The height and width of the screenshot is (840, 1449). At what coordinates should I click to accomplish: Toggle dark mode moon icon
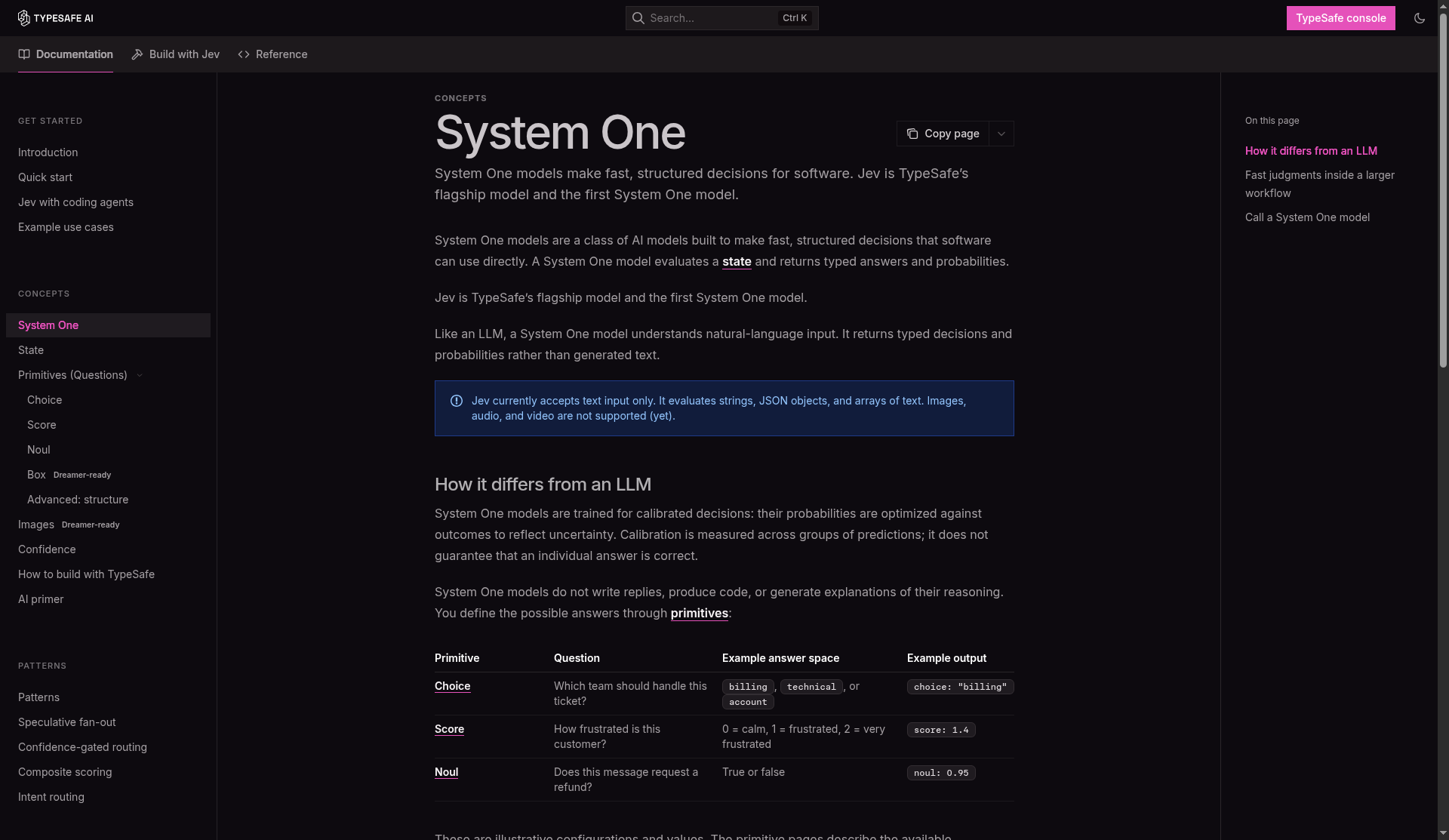point(1420,18)
